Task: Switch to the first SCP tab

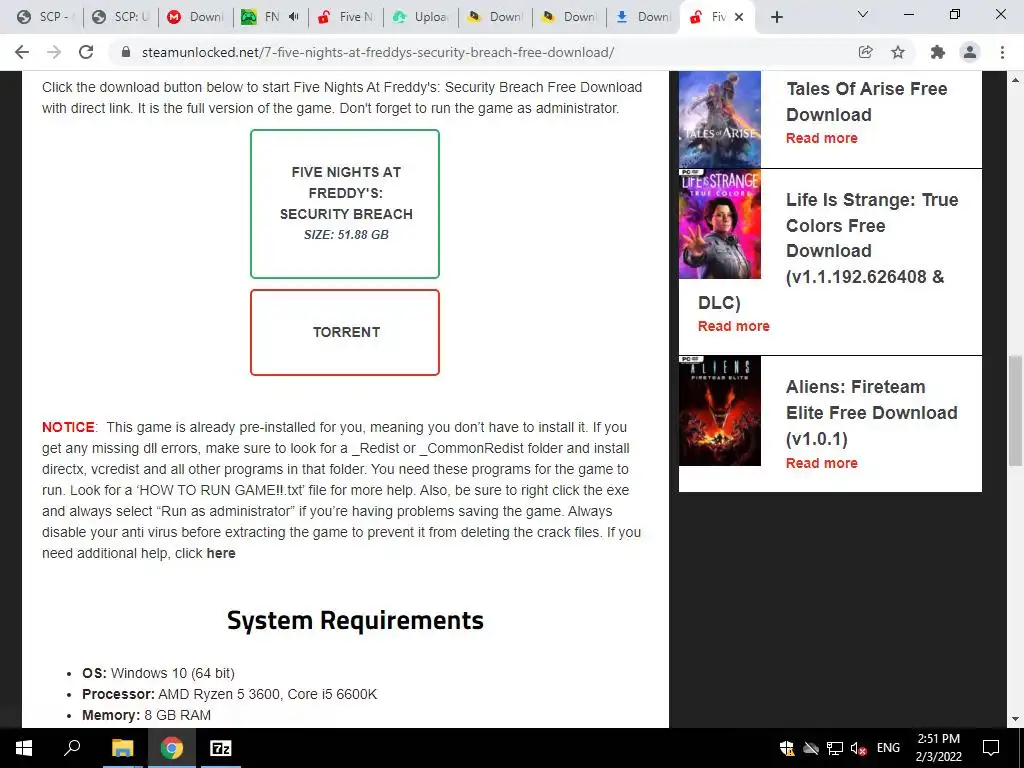Action: (46, 17)
